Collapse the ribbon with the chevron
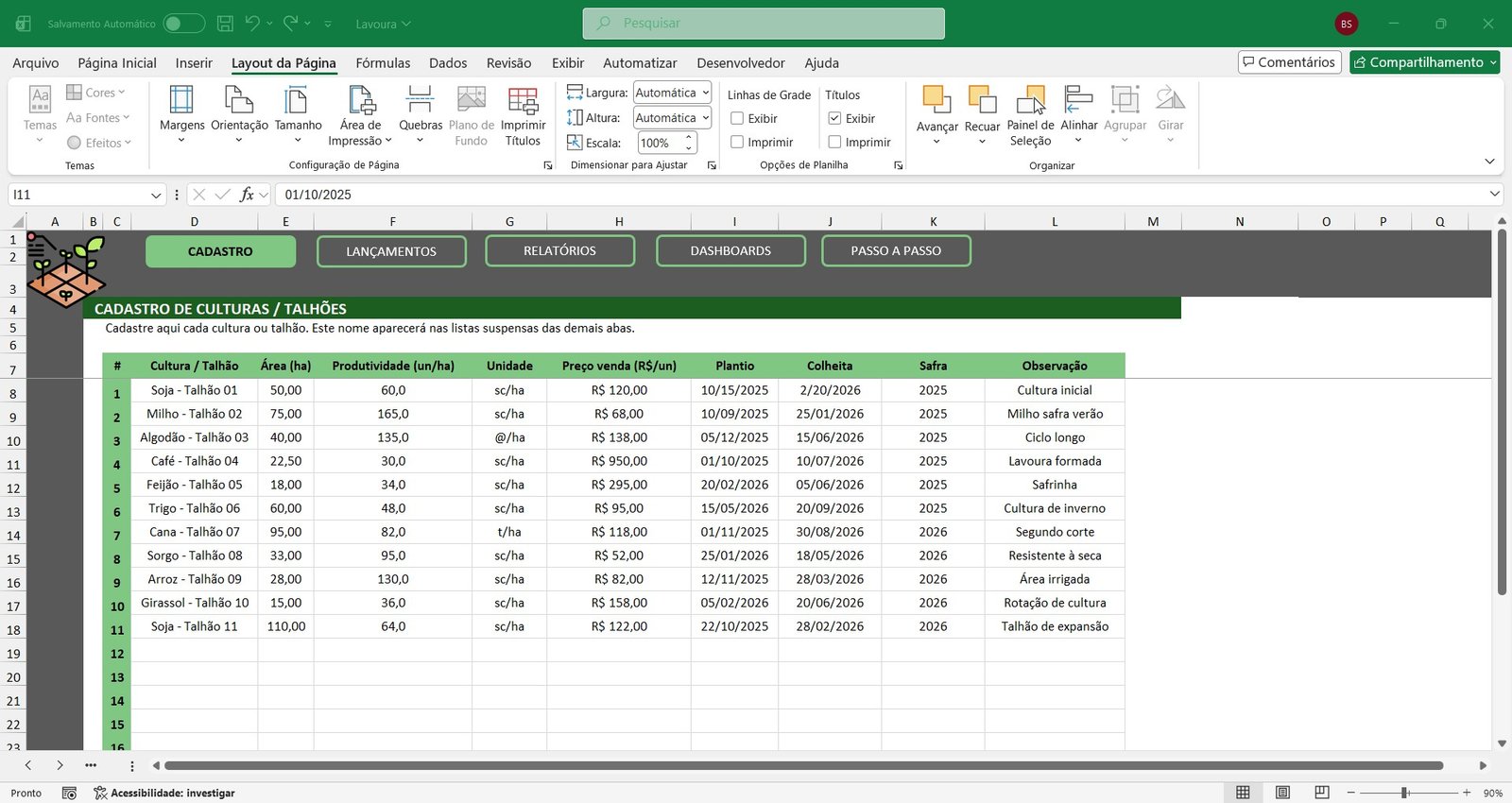The image size is (1512, 803). [x=1489, y=162]
